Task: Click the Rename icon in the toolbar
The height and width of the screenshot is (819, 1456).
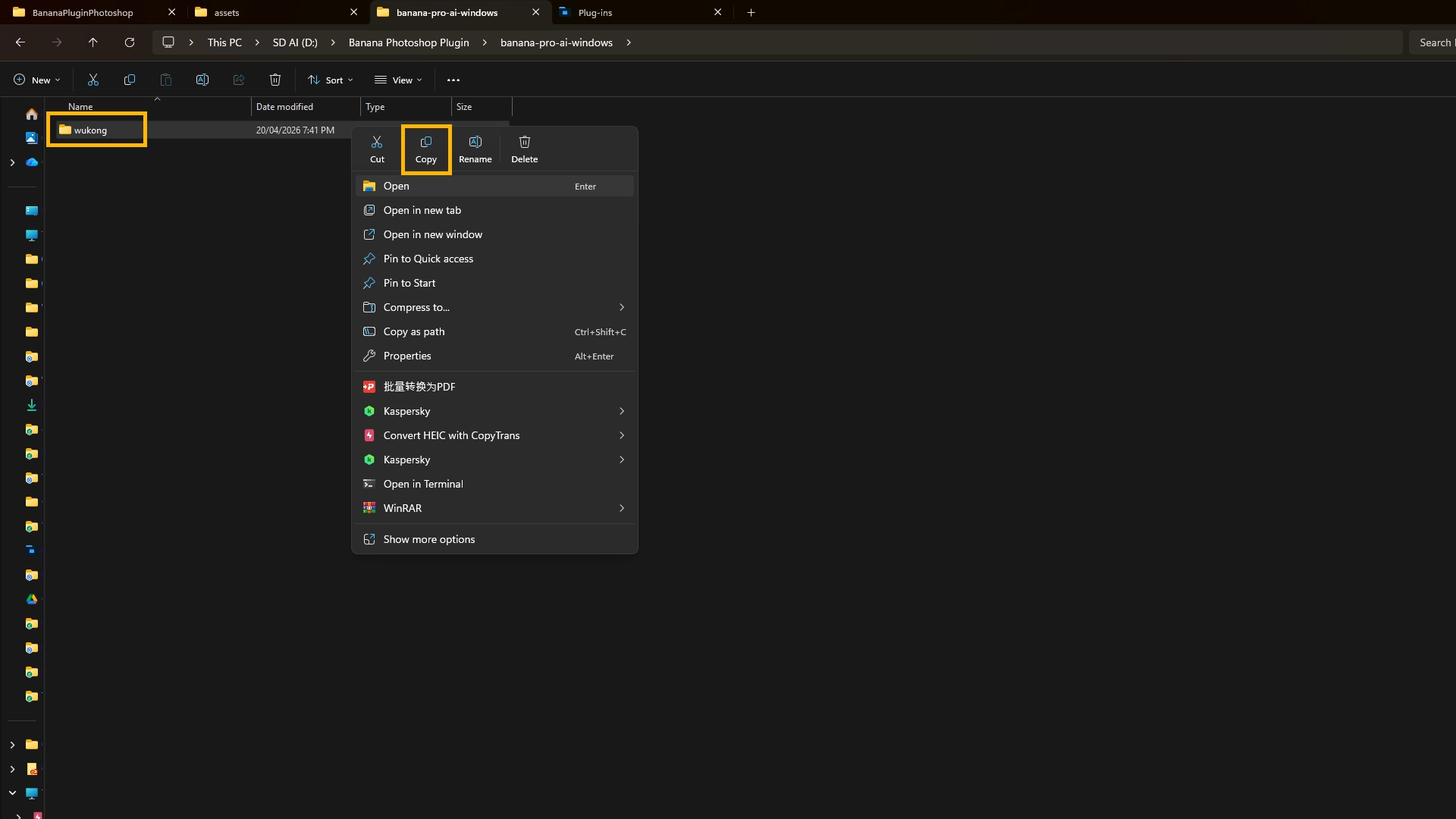Action: 202,80
